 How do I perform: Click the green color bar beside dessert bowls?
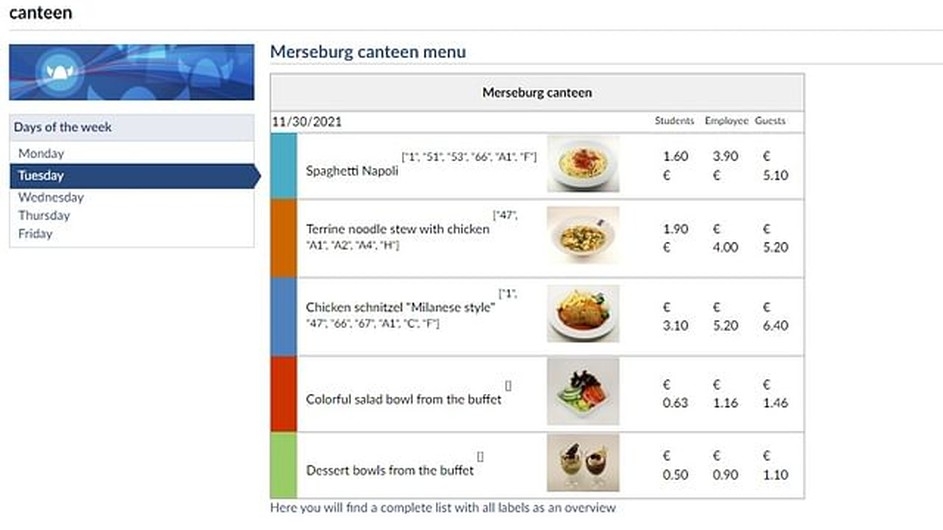pyautogui.click(x=284, y=465)
